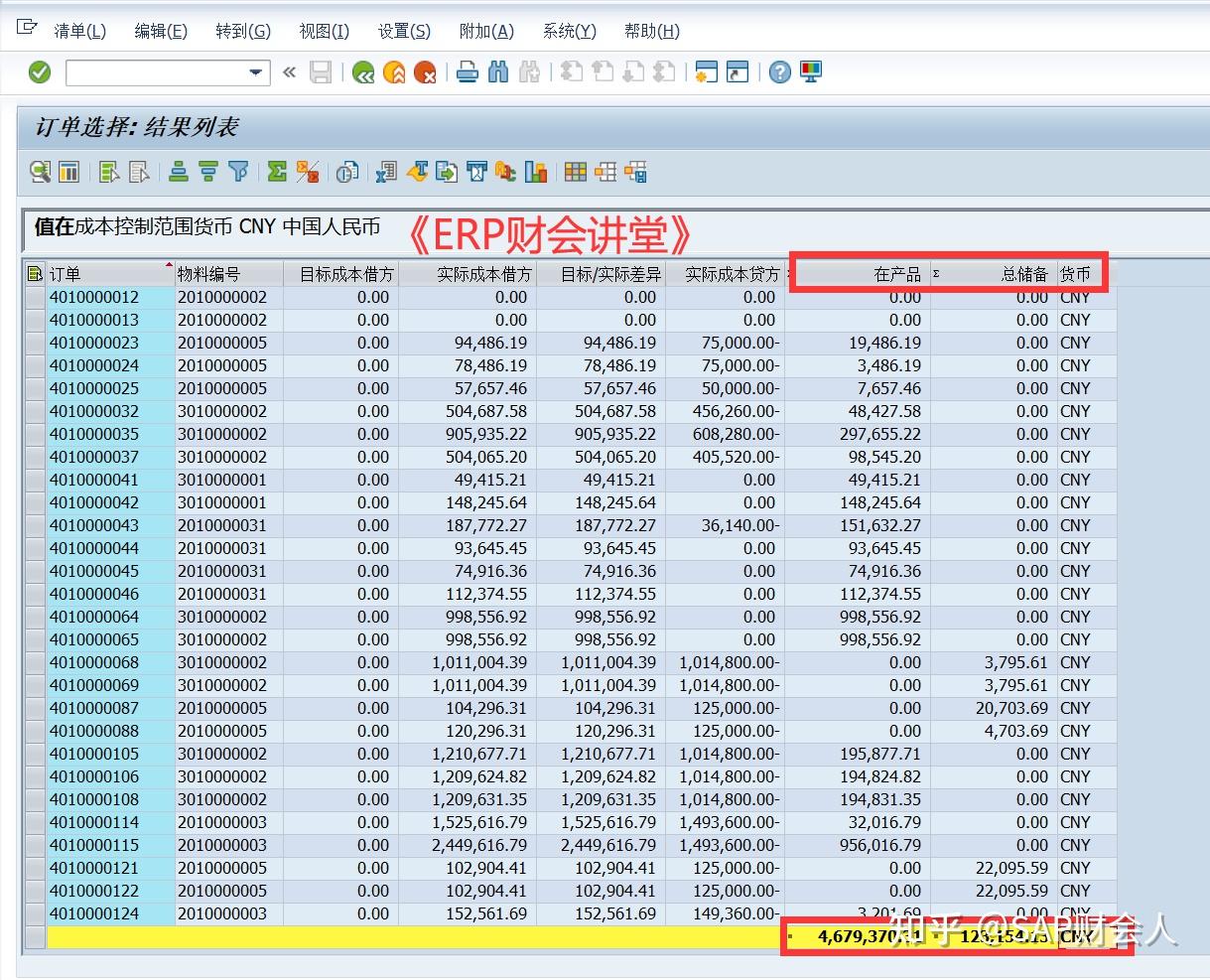The image size is (1210, 980).
Task: Collapse the command field with double-arrow
Action: (x=288, y=72)
